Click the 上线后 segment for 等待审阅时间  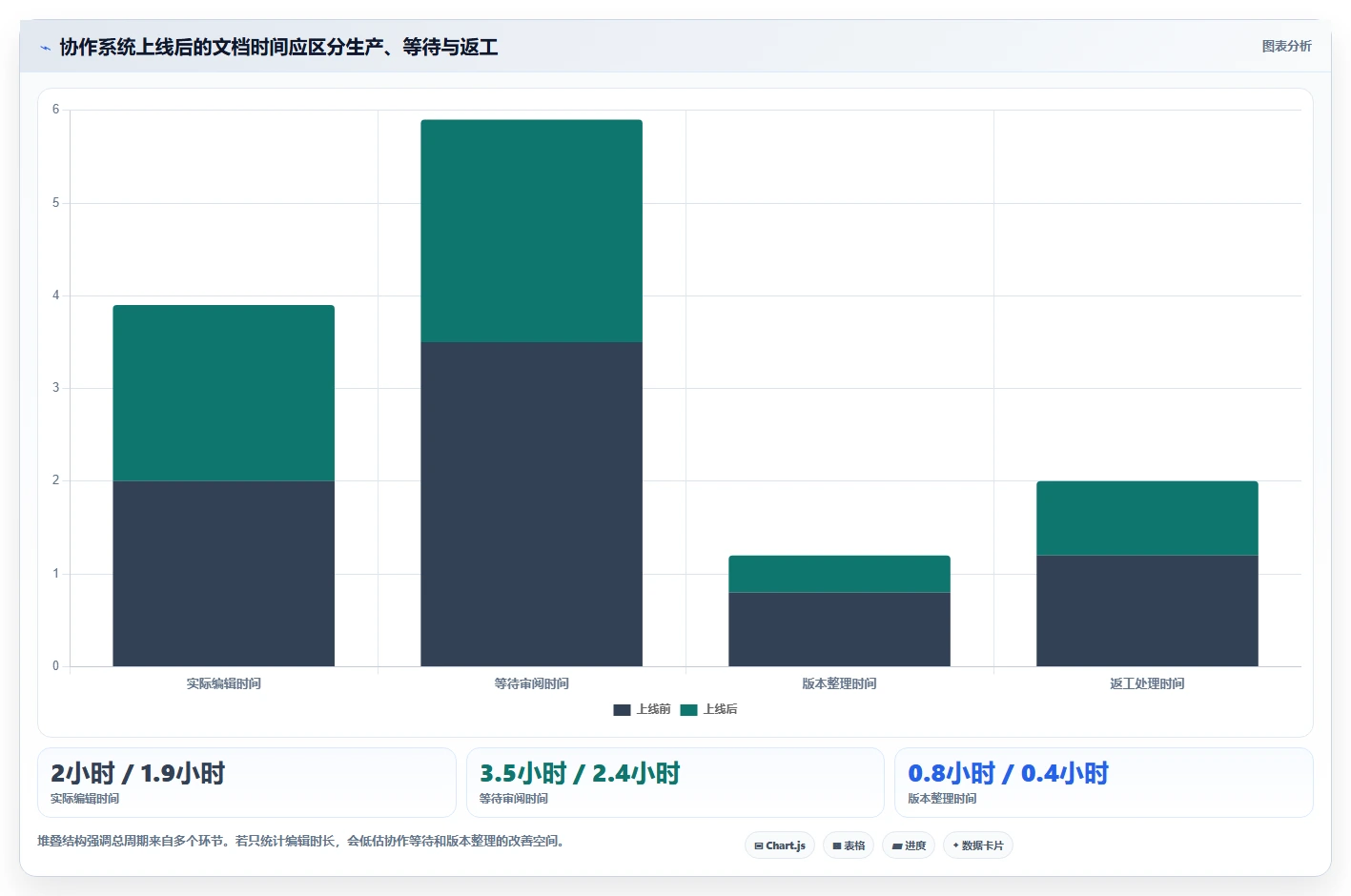[x=532, y=231]
